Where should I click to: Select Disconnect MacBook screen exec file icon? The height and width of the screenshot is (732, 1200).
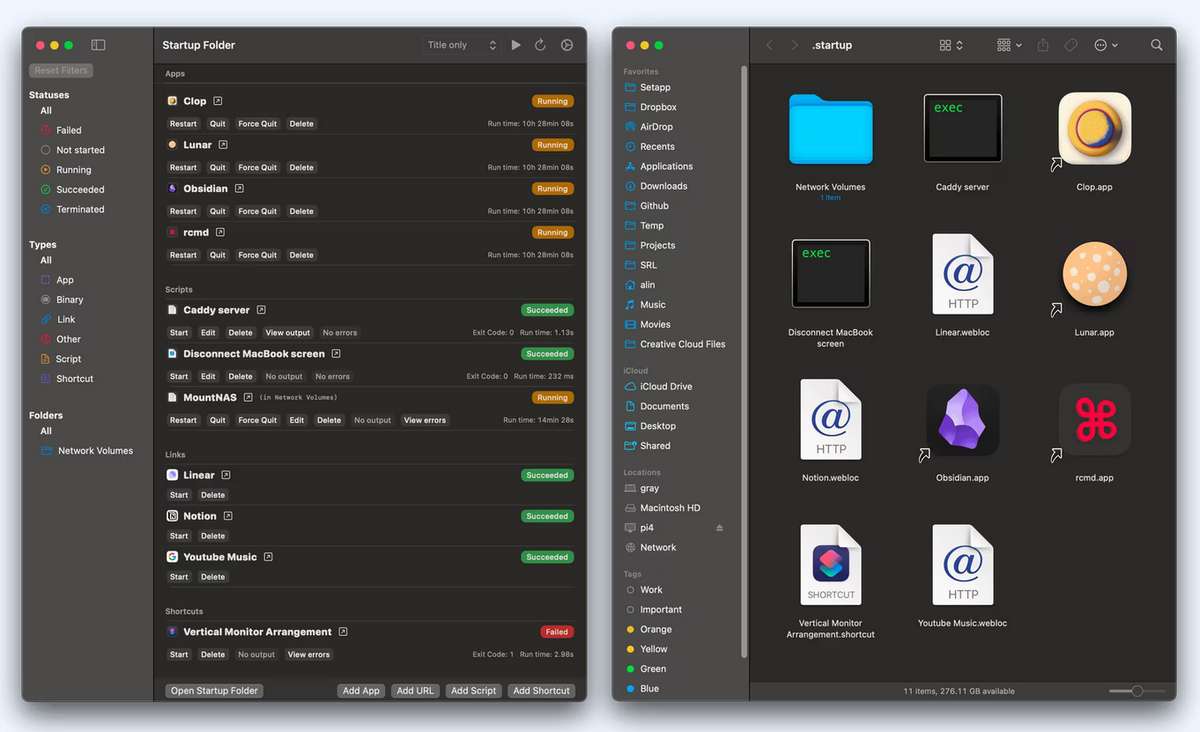[830, 273]
